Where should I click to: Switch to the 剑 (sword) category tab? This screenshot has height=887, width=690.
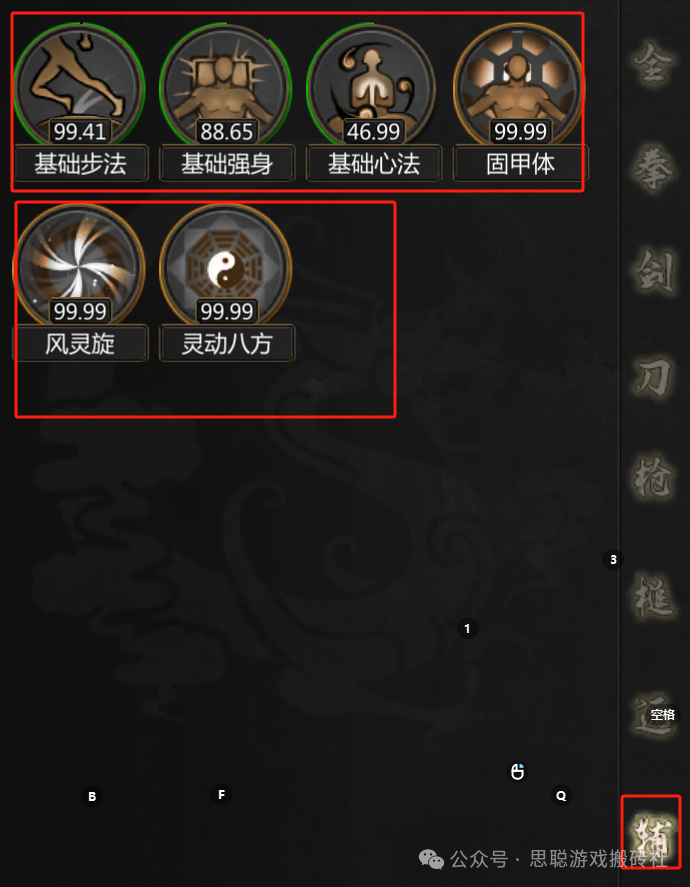pyautogui.click(x=653, y=273)
